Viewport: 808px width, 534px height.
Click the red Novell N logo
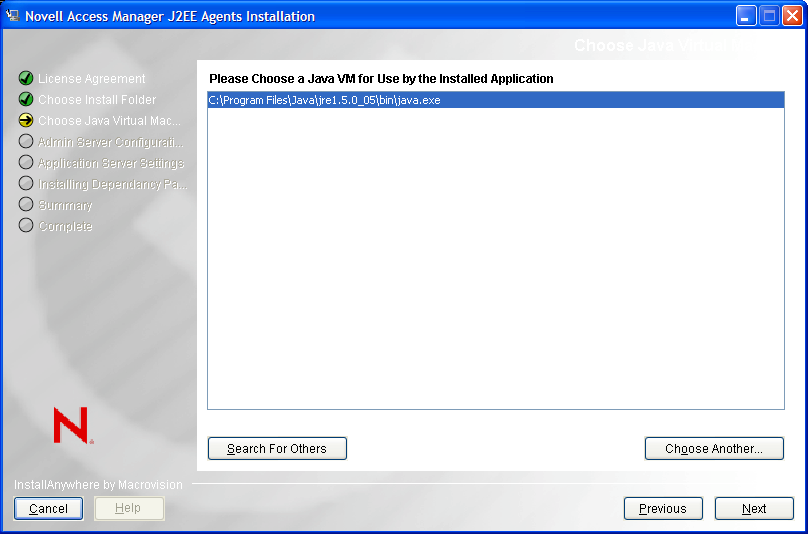coord(73,425)
